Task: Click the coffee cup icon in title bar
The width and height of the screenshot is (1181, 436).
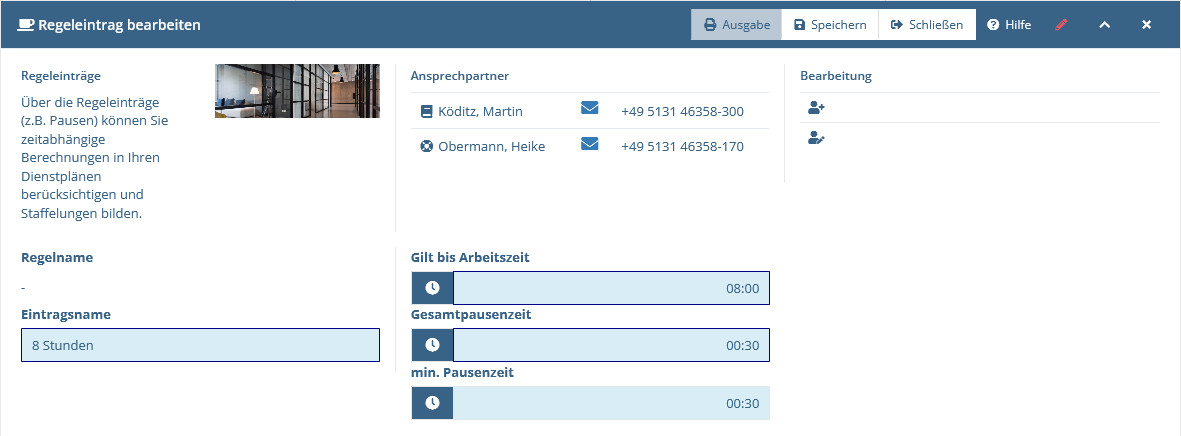Action: point(26,25)
